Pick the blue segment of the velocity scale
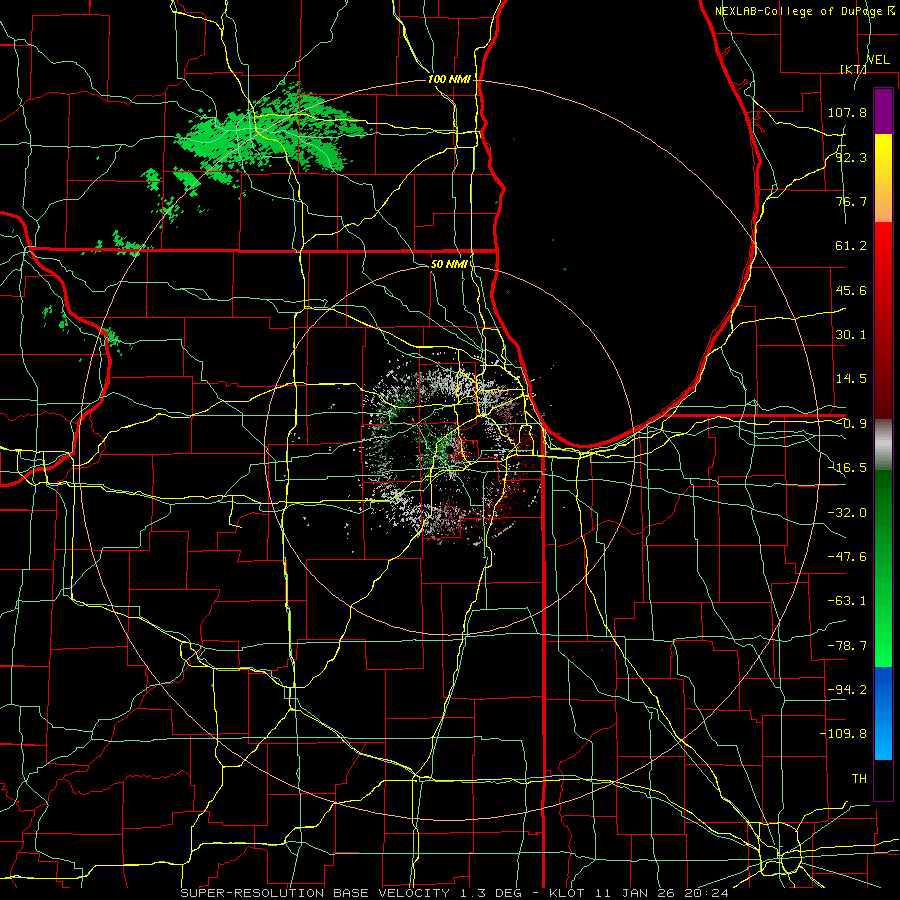Image resolution: width=900 pixels, height=900 pixels. coord(883,713)
